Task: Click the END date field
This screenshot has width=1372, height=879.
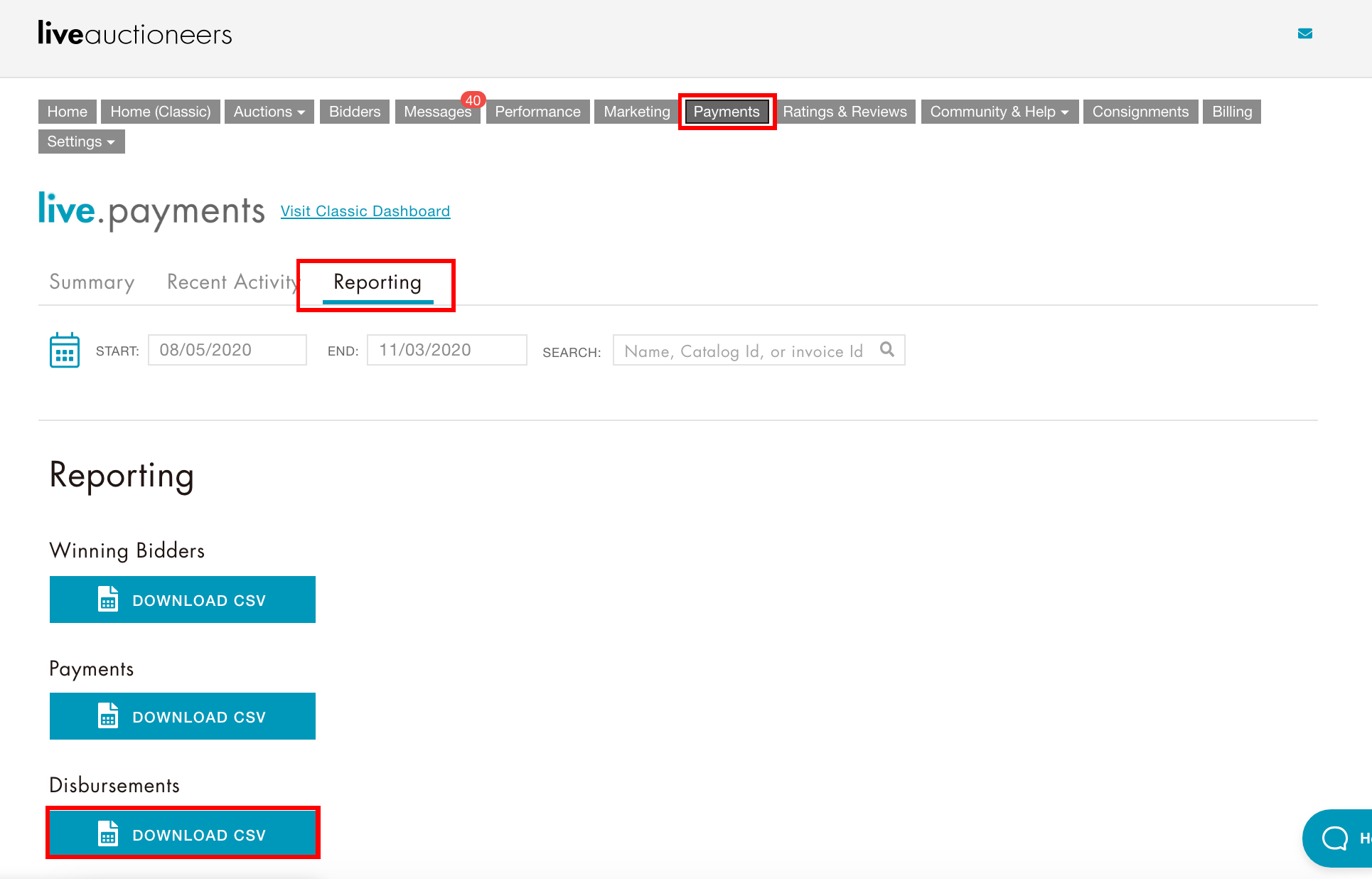Action: [x=447, y=350]
